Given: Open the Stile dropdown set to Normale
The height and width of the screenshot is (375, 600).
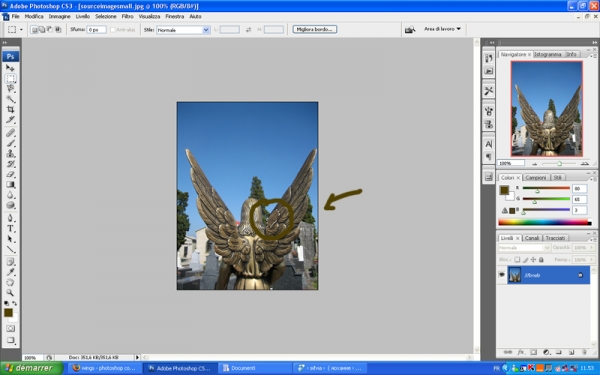Looking at the screenshot, I should [183, 30].
